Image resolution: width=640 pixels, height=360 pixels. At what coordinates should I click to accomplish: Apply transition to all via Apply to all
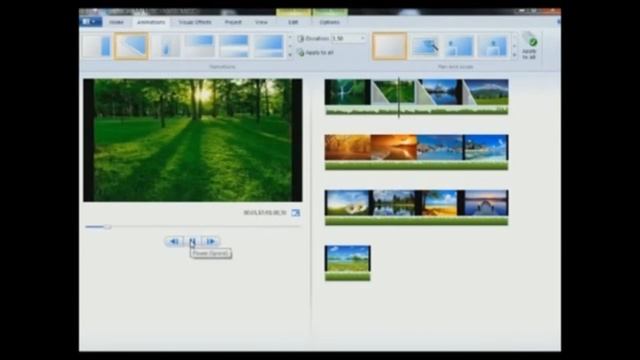(316, 53)
